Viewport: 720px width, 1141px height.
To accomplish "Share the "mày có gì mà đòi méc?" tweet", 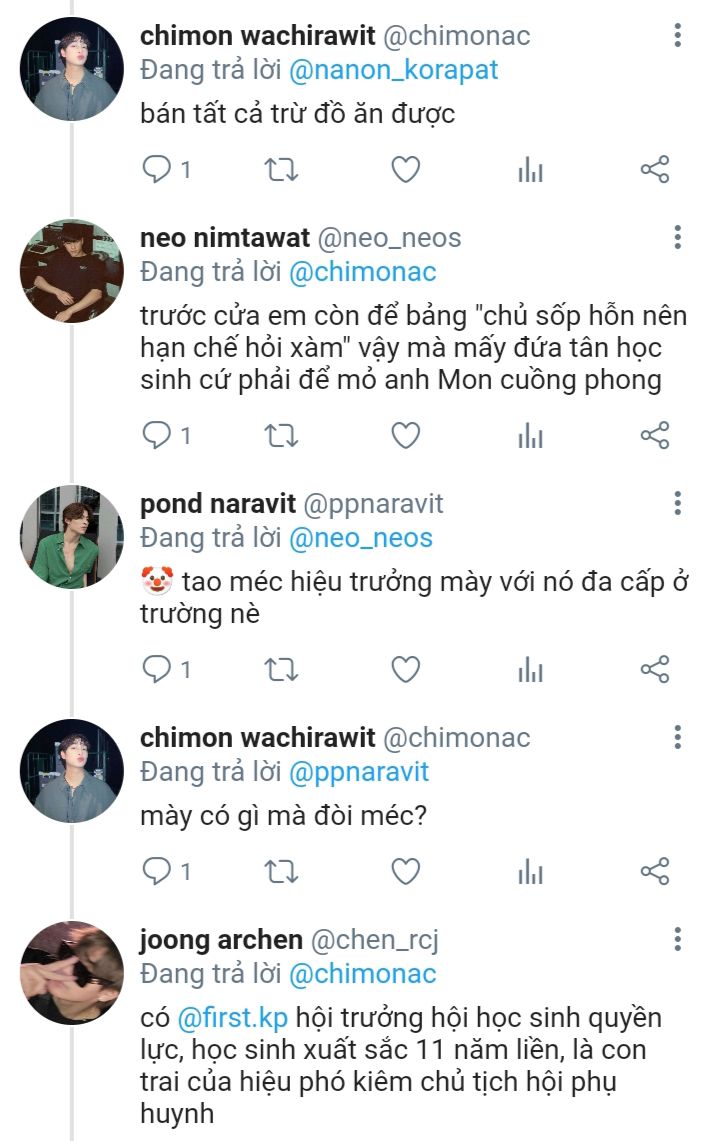I will point(654,872).
